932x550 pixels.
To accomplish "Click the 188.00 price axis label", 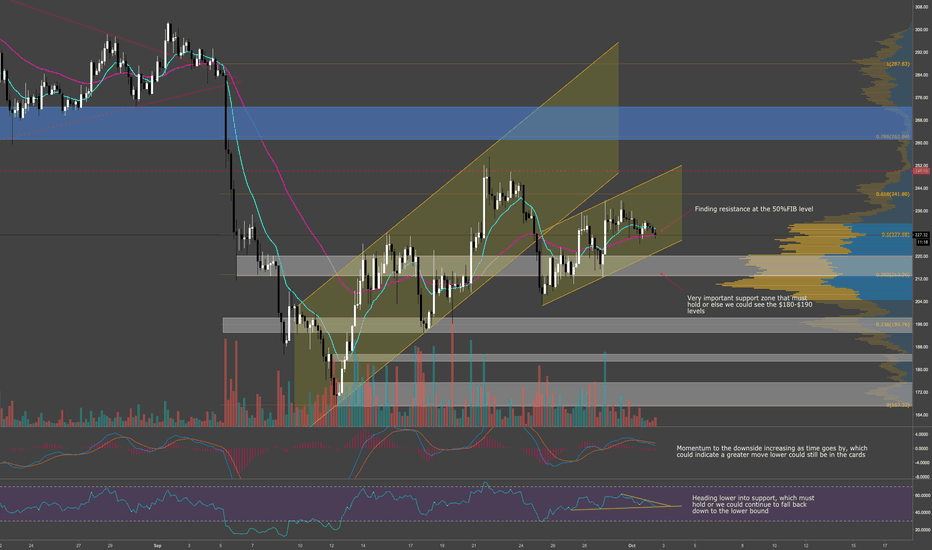I will (x=922, y=347).
